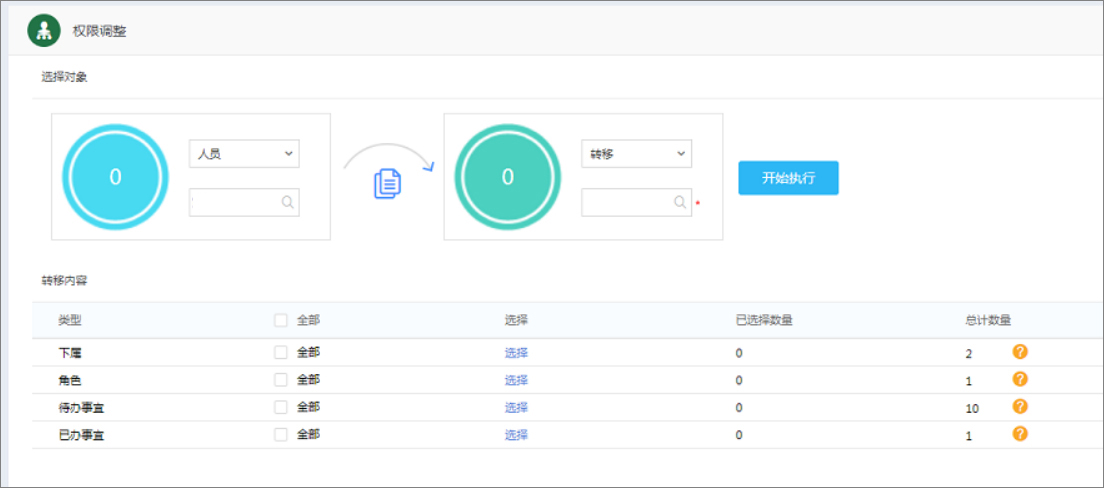This screenshot has height=488, width=1104.
Task: Check 全部 for the 已办事宜 row
Action: tap(281, 434)
